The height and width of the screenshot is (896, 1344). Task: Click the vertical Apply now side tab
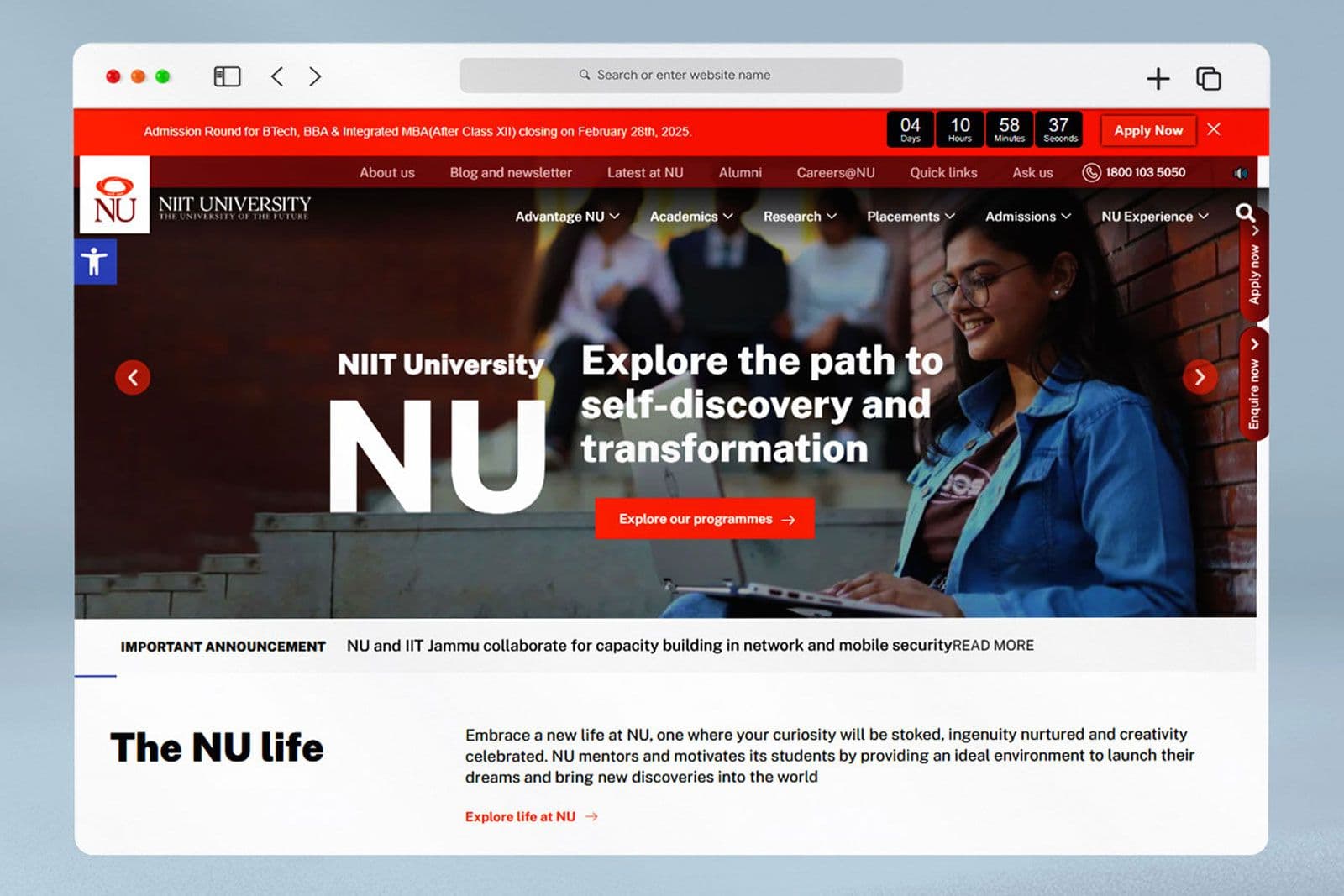tap(1254, 267)
